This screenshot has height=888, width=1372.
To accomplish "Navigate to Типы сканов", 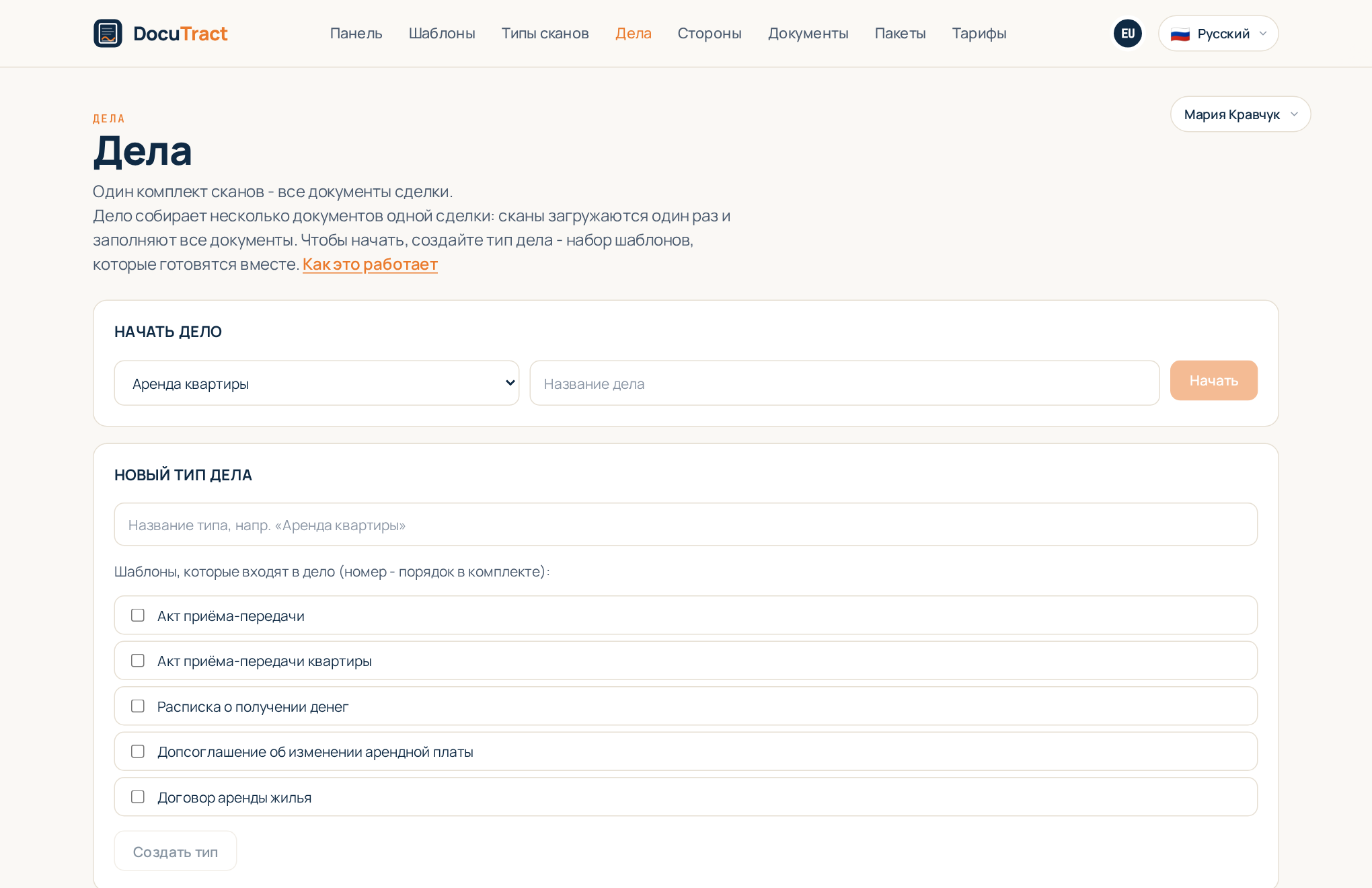I will point(545,33).
